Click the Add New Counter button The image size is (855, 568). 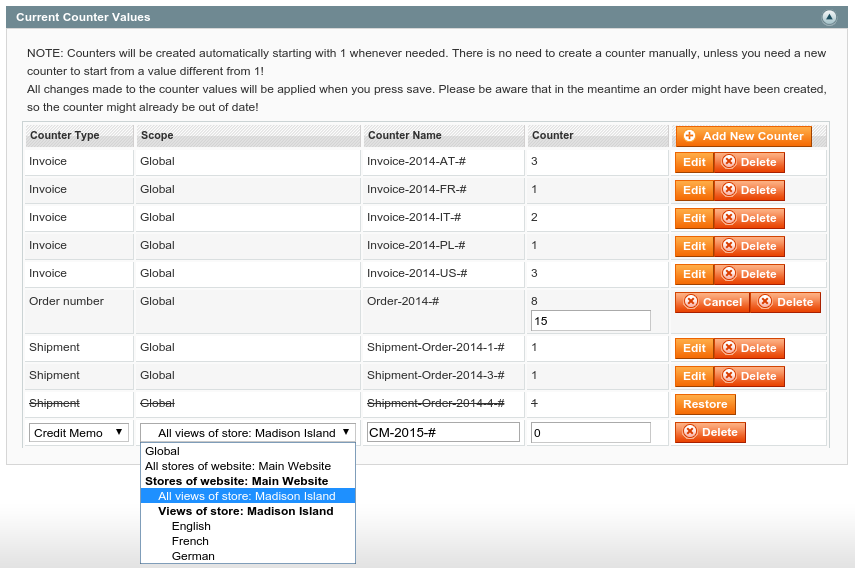point(743,136)
